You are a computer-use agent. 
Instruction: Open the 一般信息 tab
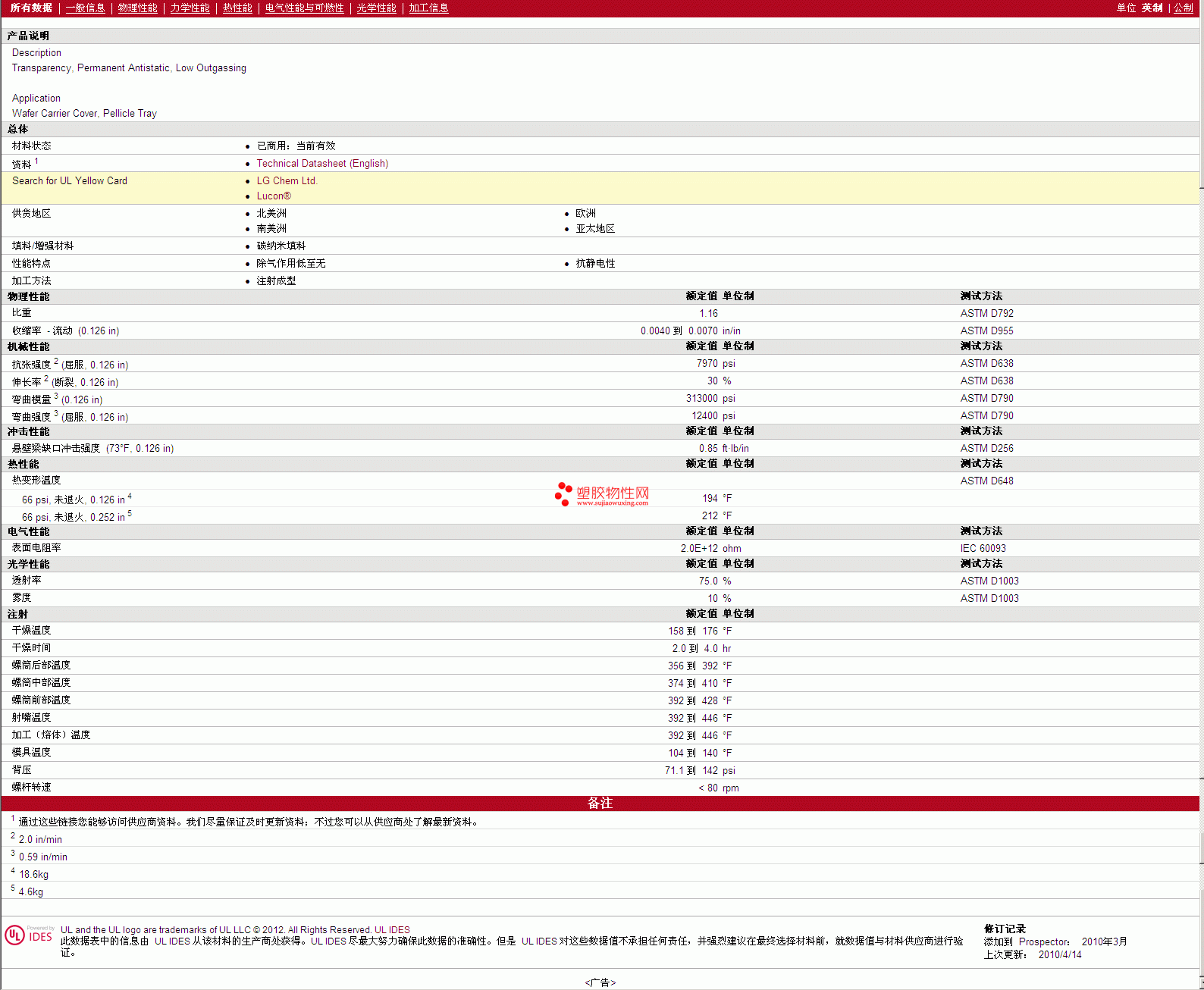click(x=85, y=8)
